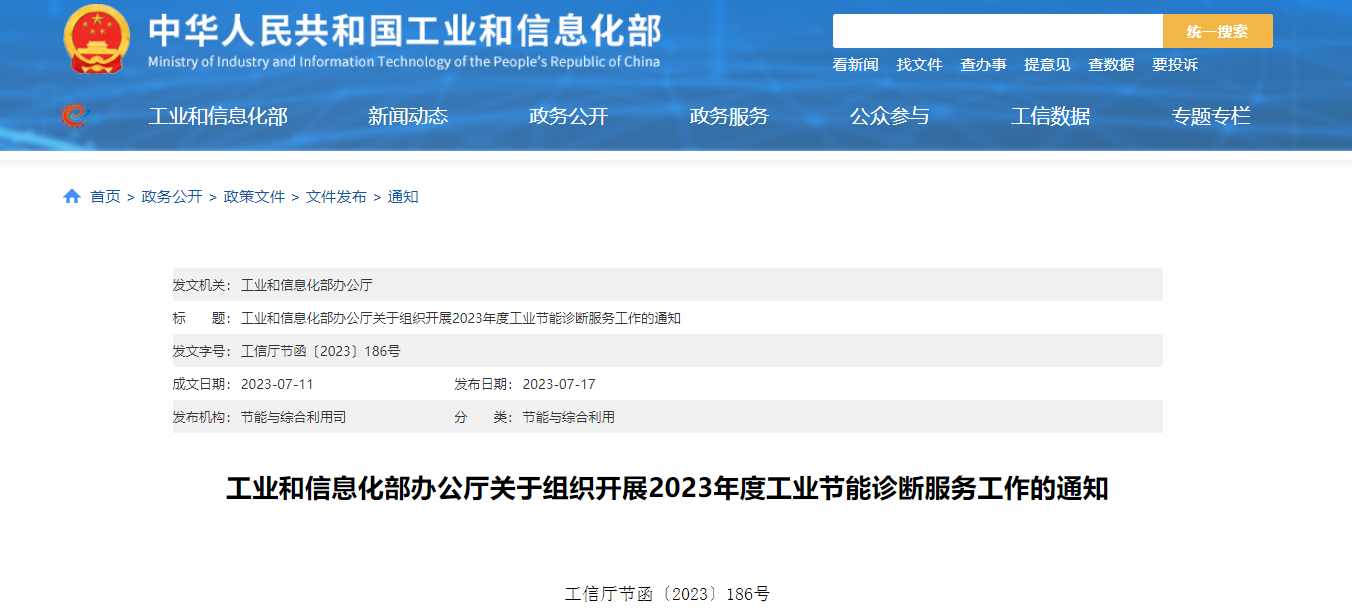This screenshot has width=1352, height=612.
Task: Open the 工信数据 navigation menu
Action: tap(1050, 116)
